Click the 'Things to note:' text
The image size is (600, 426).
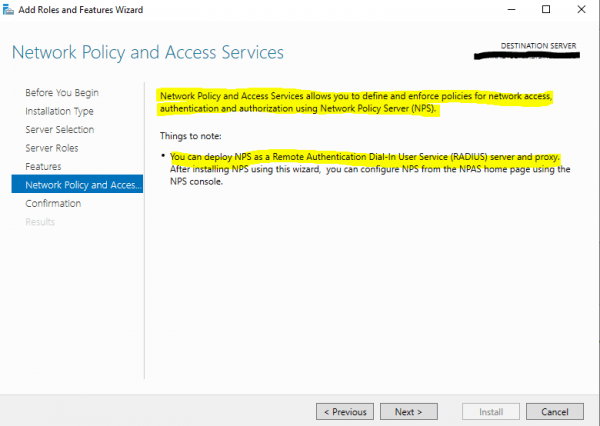click(x=191, y=136)
